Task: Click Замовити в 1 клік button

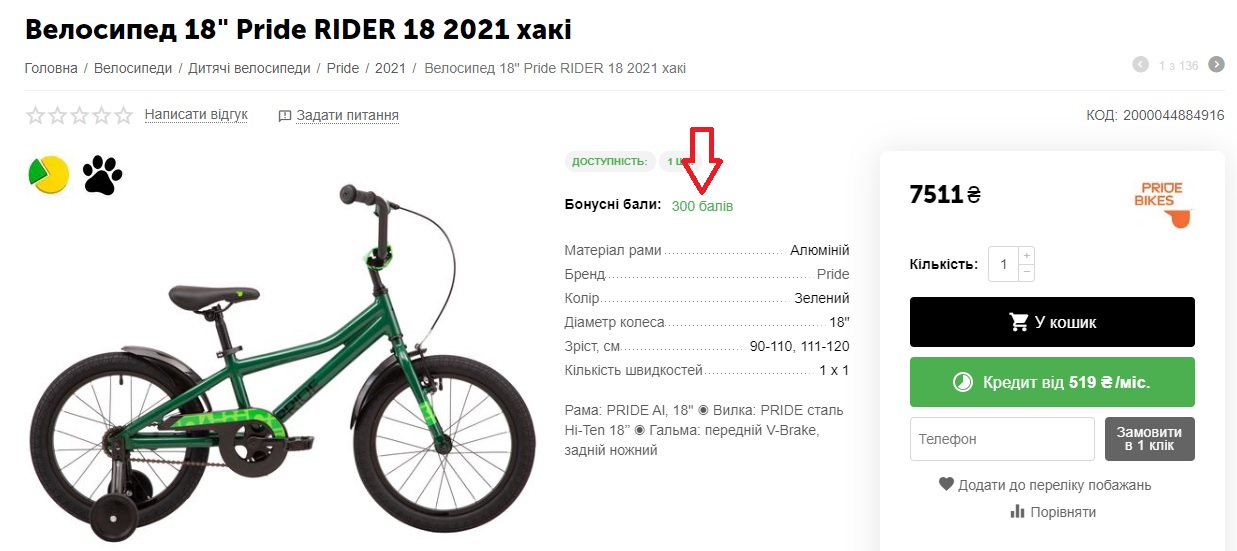Action: [x=1150, y=439]
